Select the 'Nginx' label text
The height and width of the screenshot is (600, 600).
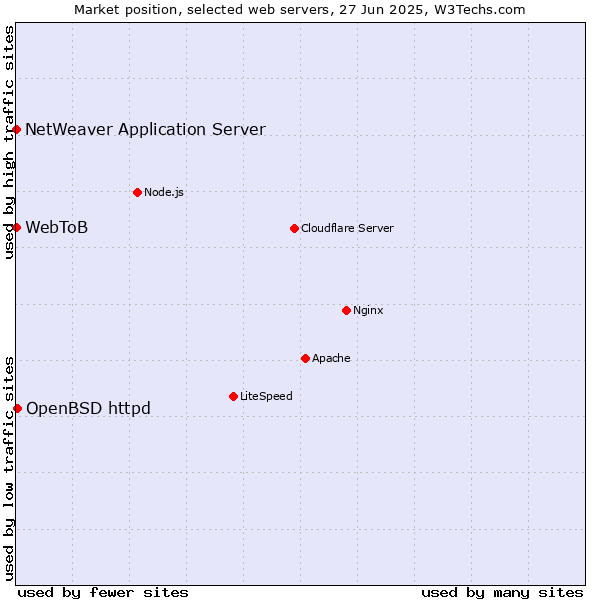(x=368, y=310)
